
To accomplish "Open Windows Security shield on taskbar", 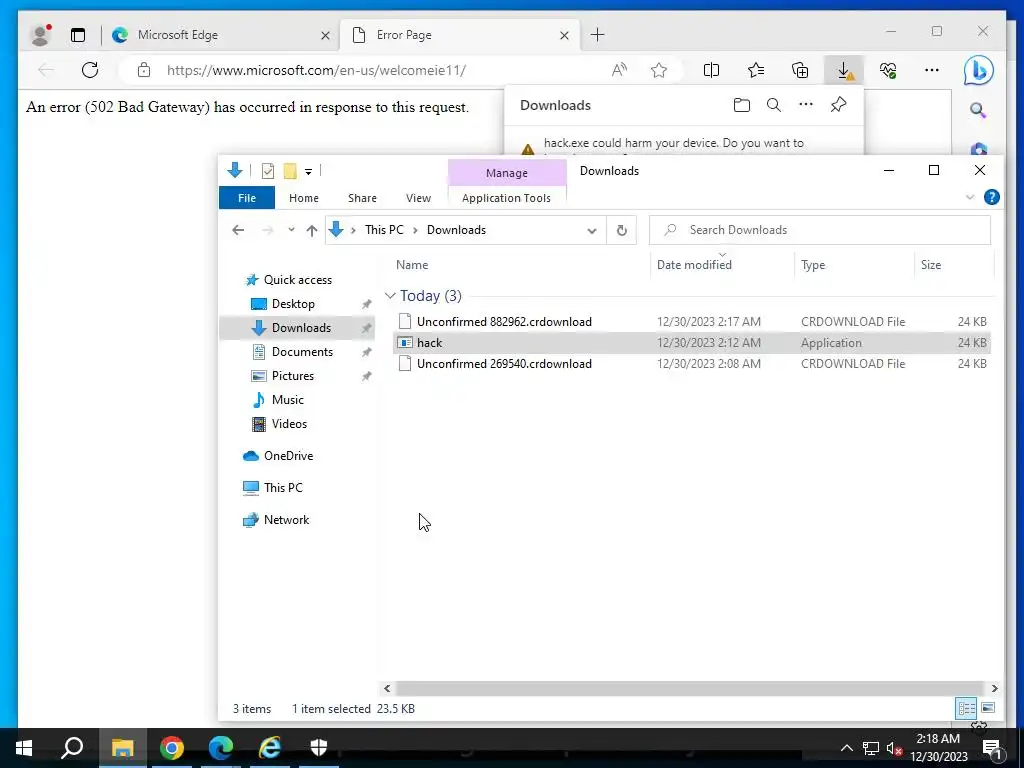I will tap(319, 748).
